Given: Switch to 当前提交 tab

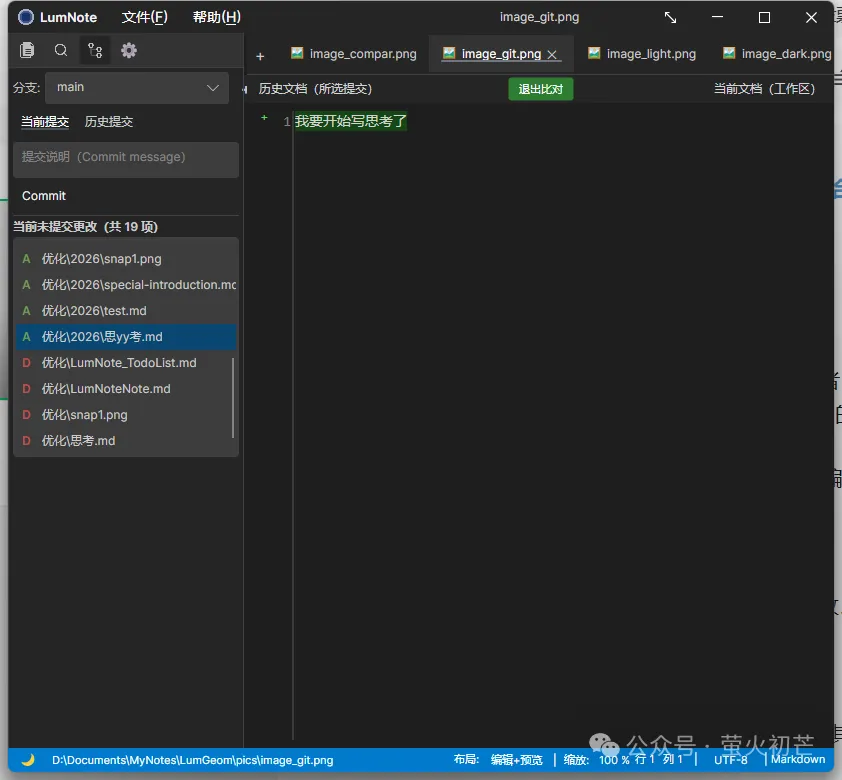Looking at the screenshot, I should [x=45, y=122].
